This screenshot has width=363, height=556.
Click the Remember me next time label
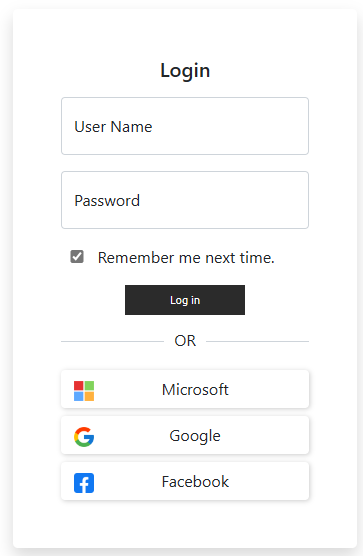(186, 257)
